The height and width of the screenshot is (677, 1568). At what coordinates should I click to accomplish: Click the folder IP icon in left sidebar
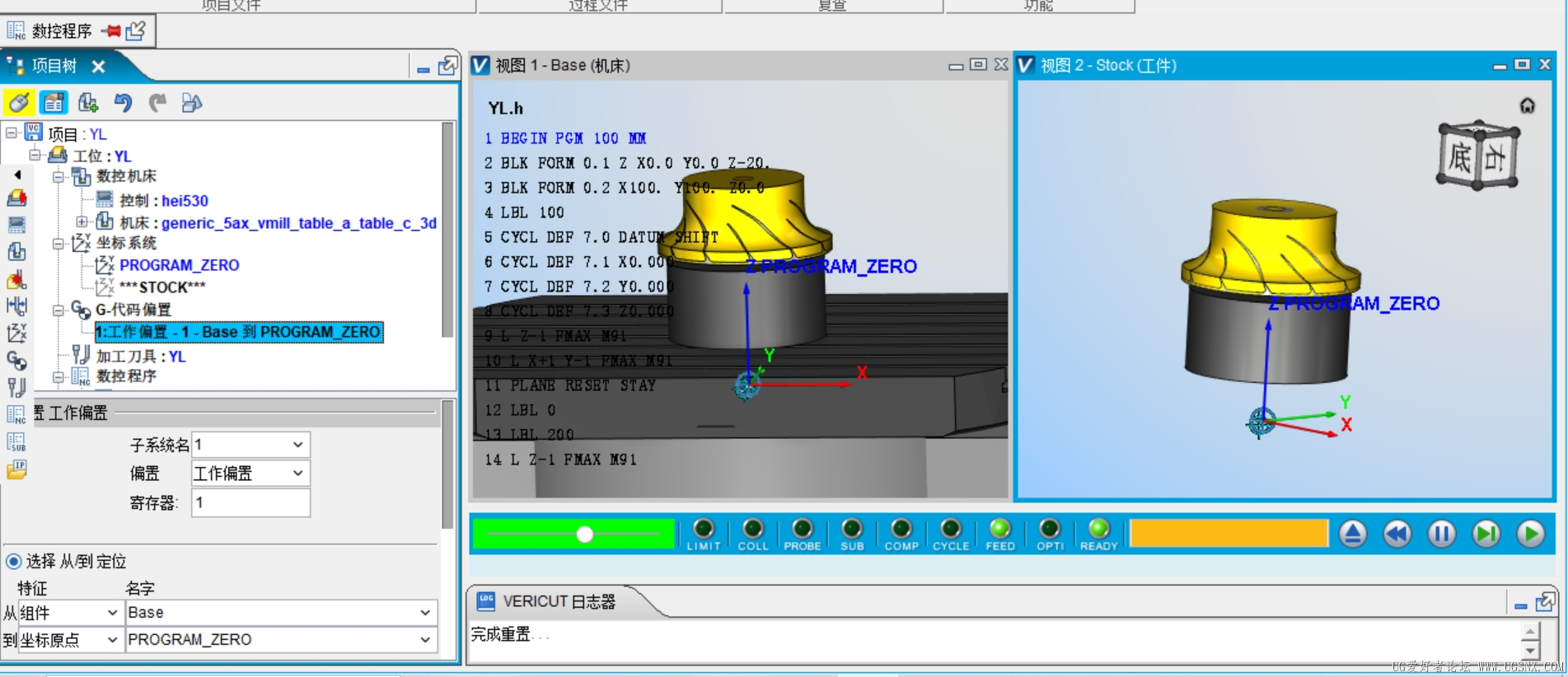[16, 469]
